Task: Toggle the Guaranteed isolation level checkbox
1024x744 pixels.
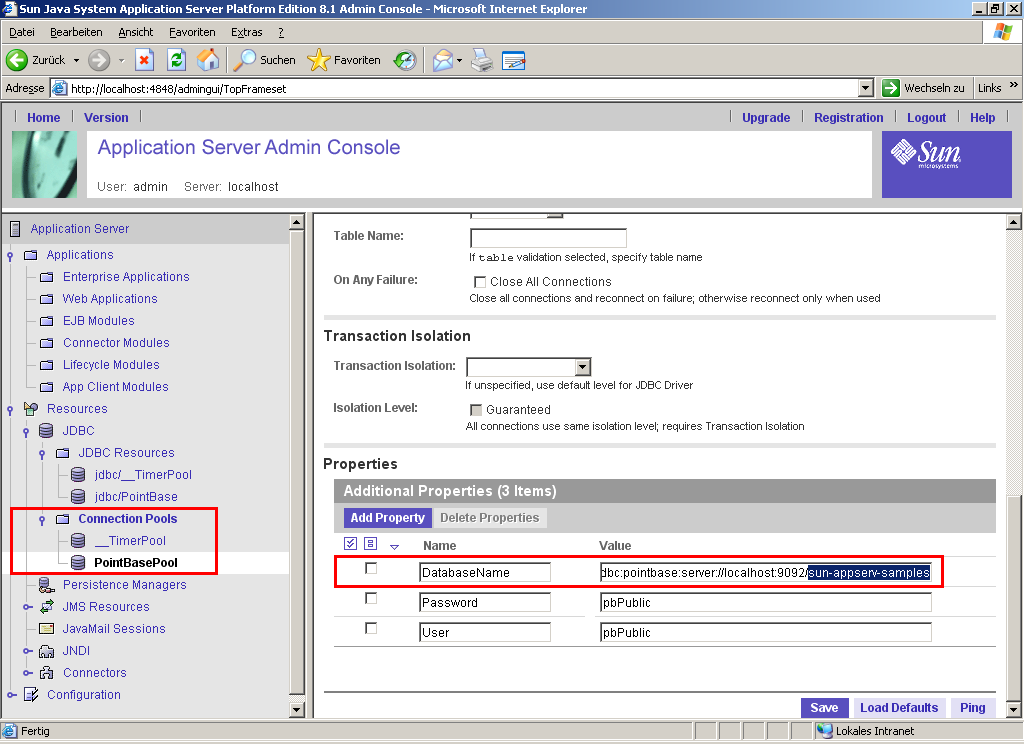Action: point(476,410)
